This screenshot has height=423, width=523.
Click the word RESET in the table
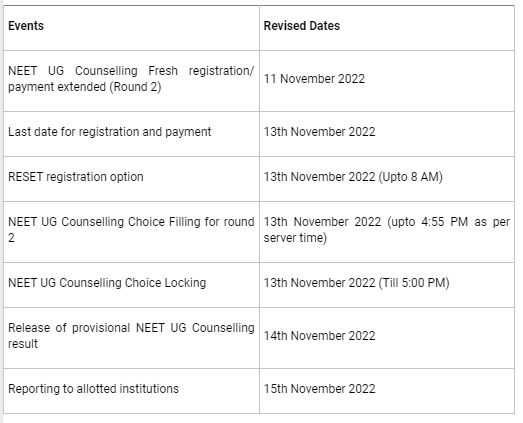(x=25, y=177)
